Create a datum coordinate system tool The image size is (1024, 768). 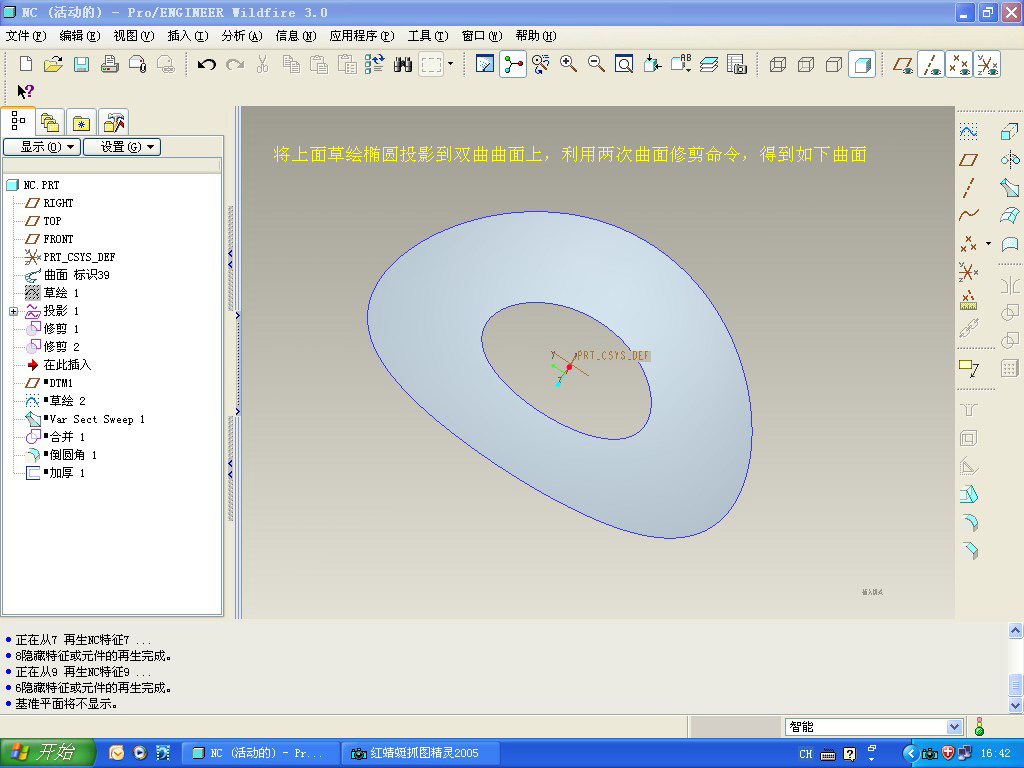coord(968,270)
